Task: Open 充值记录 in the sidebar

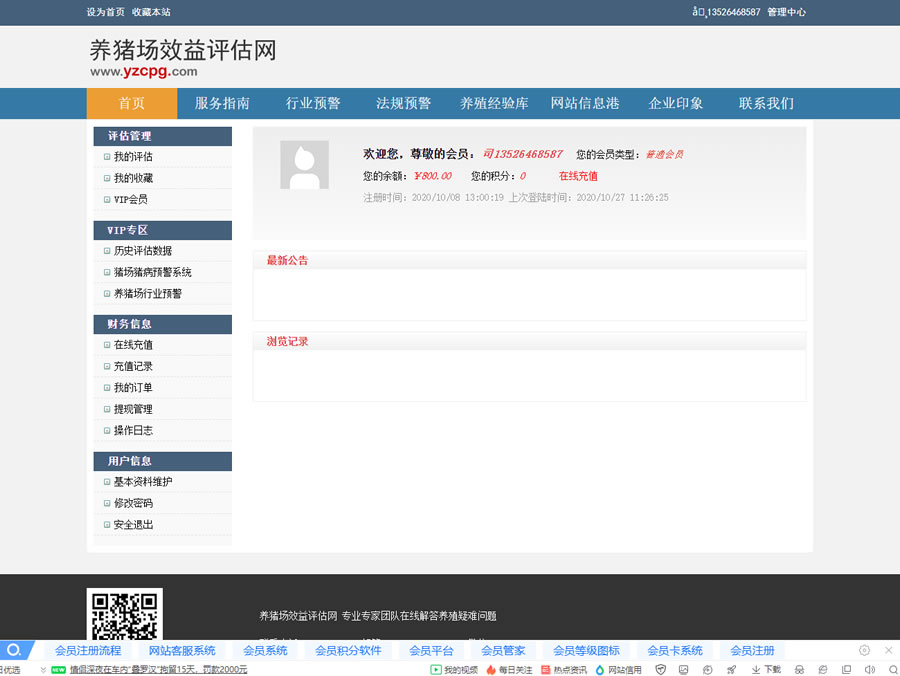Action: point(133,366)
